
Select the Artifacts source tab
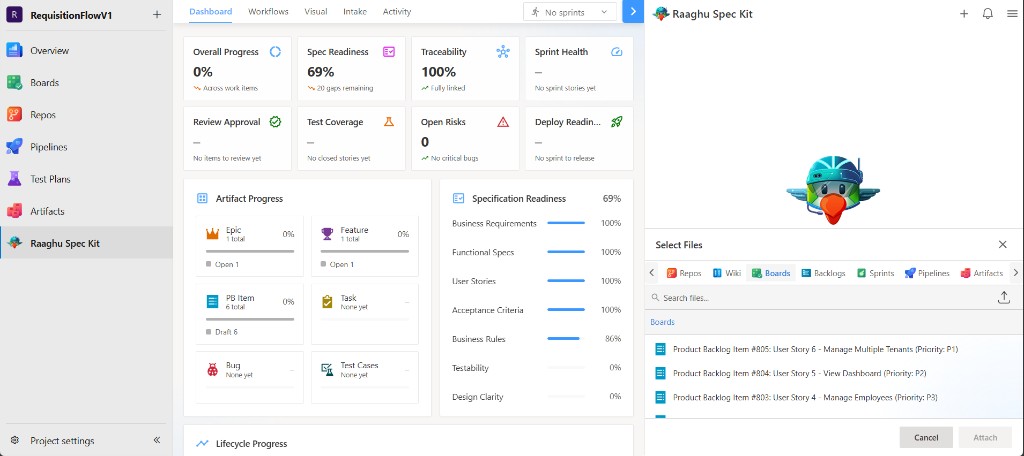coord(982,273)
